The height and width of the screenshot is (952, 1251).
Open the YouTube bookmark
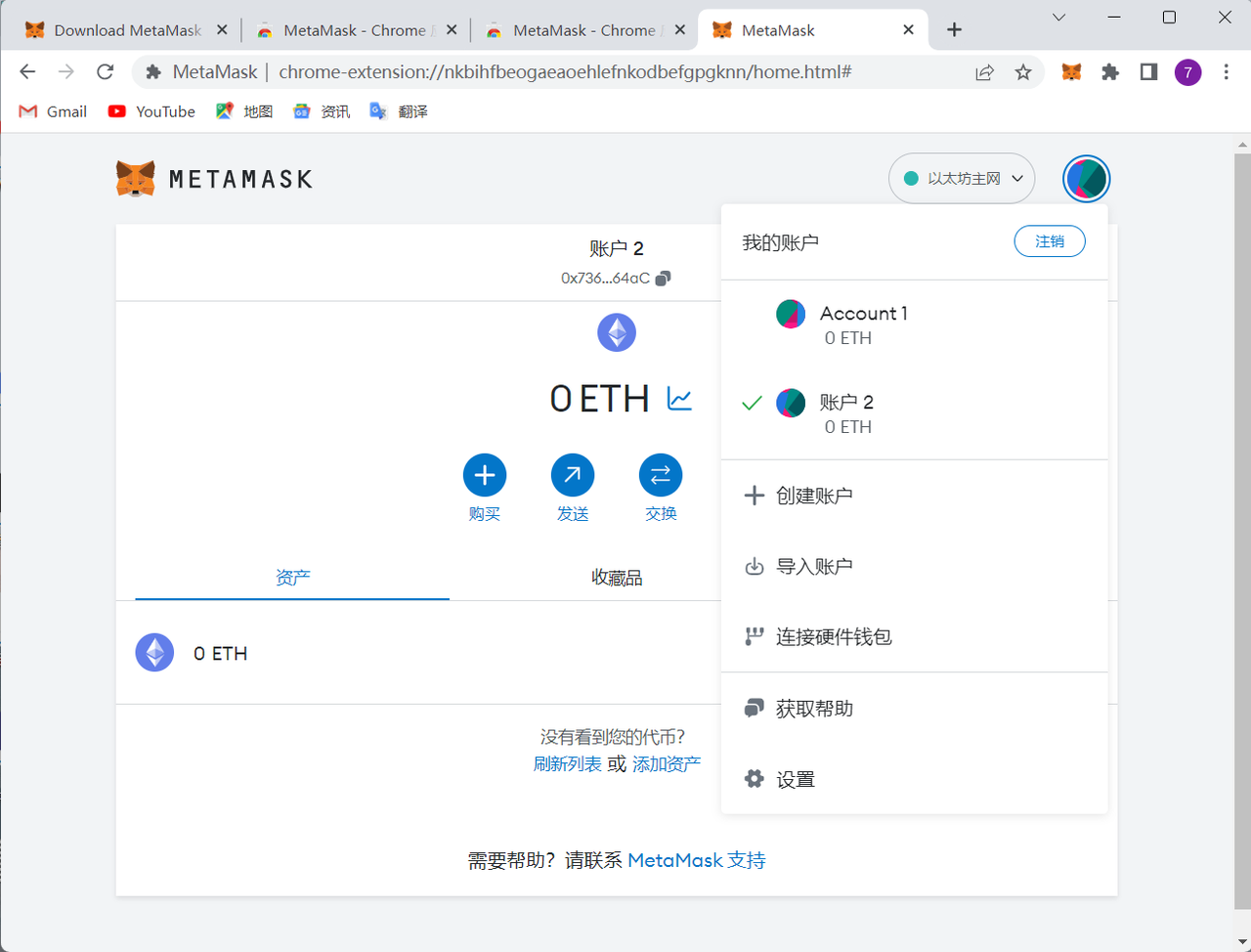coord(151,111)
